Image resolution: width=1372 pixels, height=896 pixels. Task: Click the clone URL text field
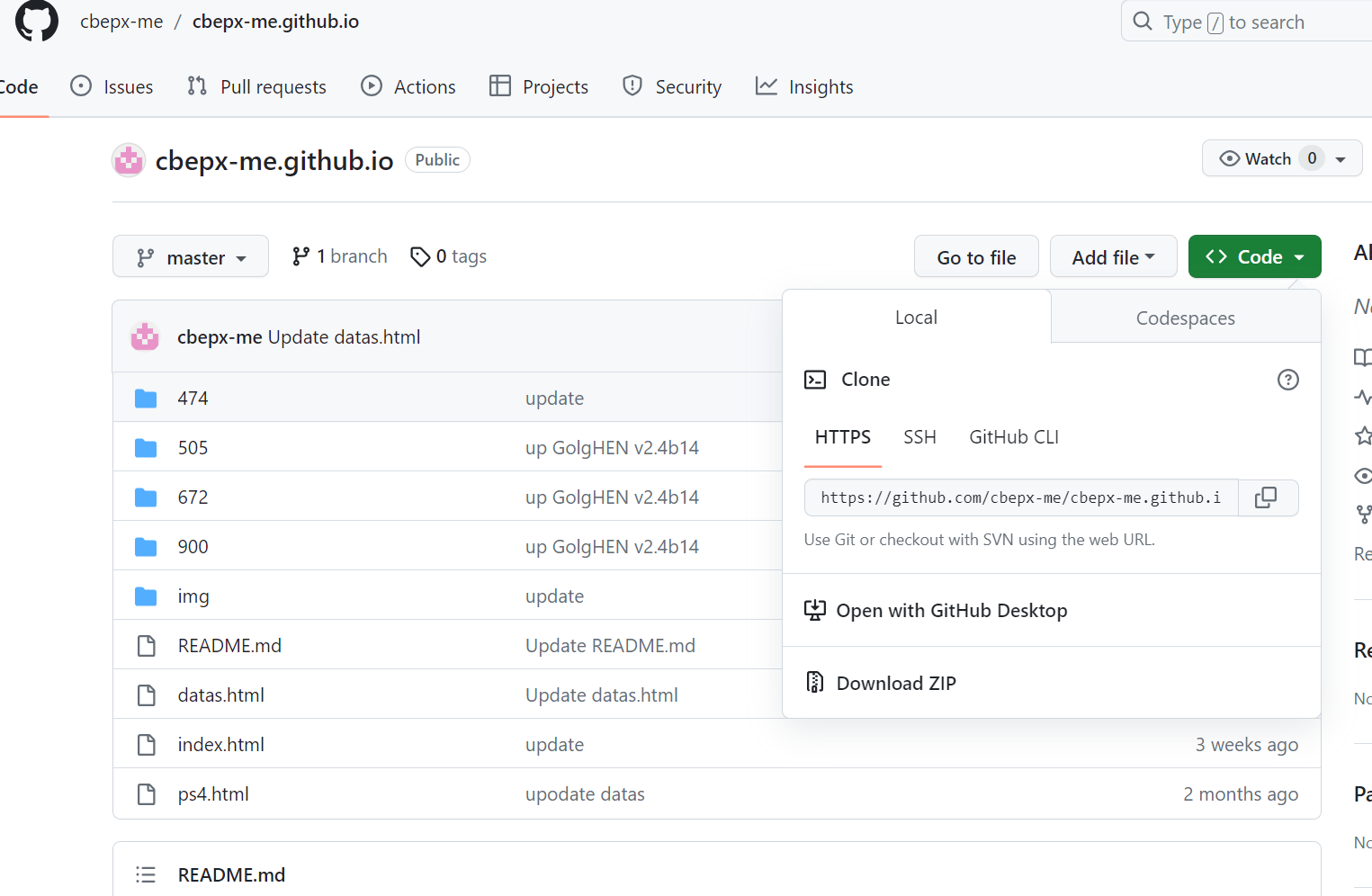click(x=1021, y=497)
